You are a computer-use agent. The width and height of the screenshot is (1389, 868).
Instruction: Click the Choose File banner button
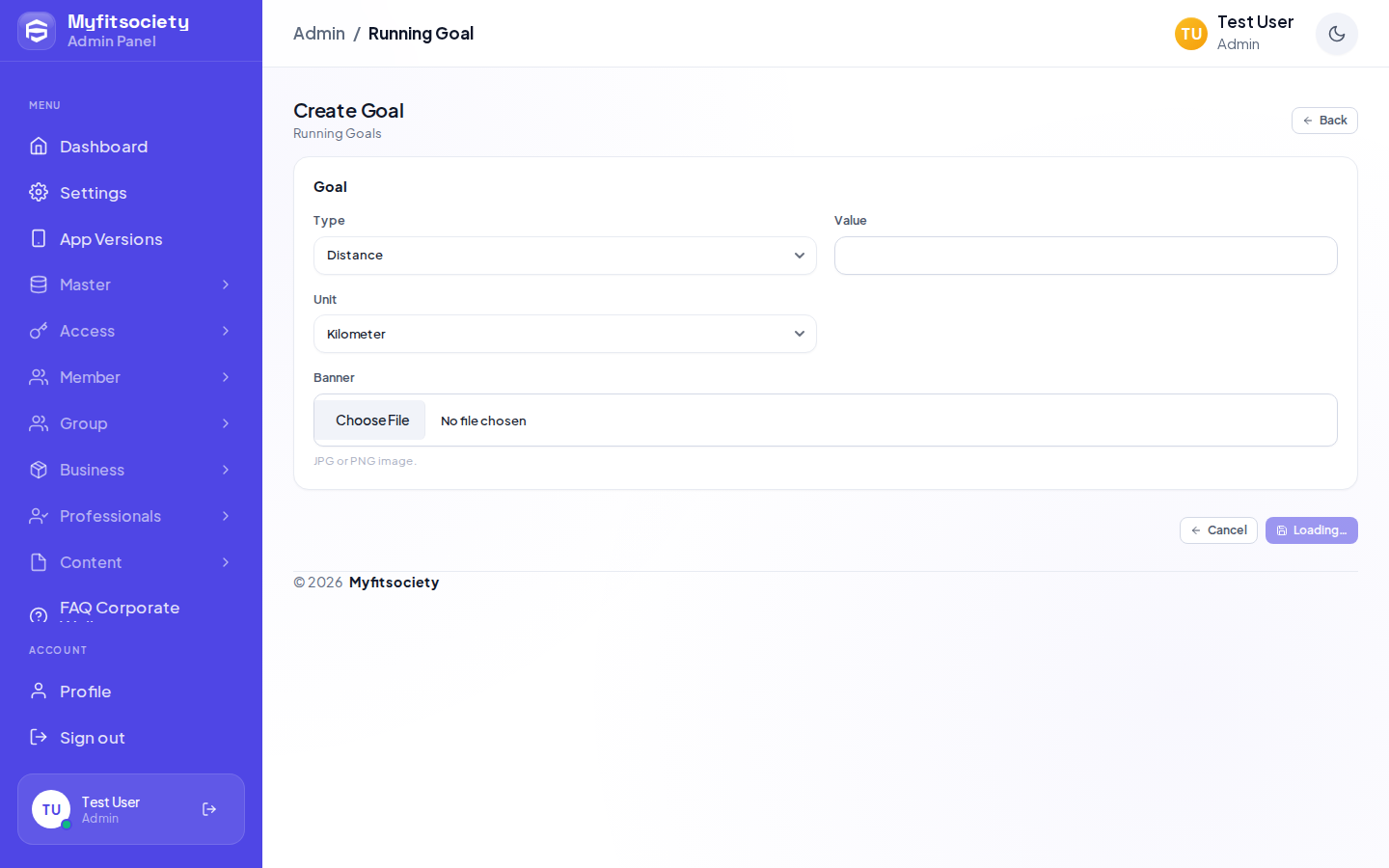coord(372,420)
